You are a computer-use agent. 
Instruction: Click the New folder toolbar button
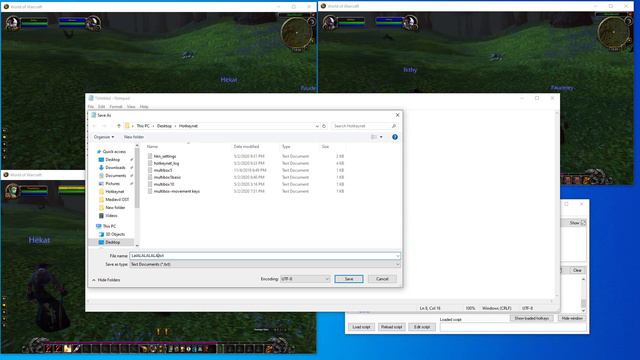(133, 137)
